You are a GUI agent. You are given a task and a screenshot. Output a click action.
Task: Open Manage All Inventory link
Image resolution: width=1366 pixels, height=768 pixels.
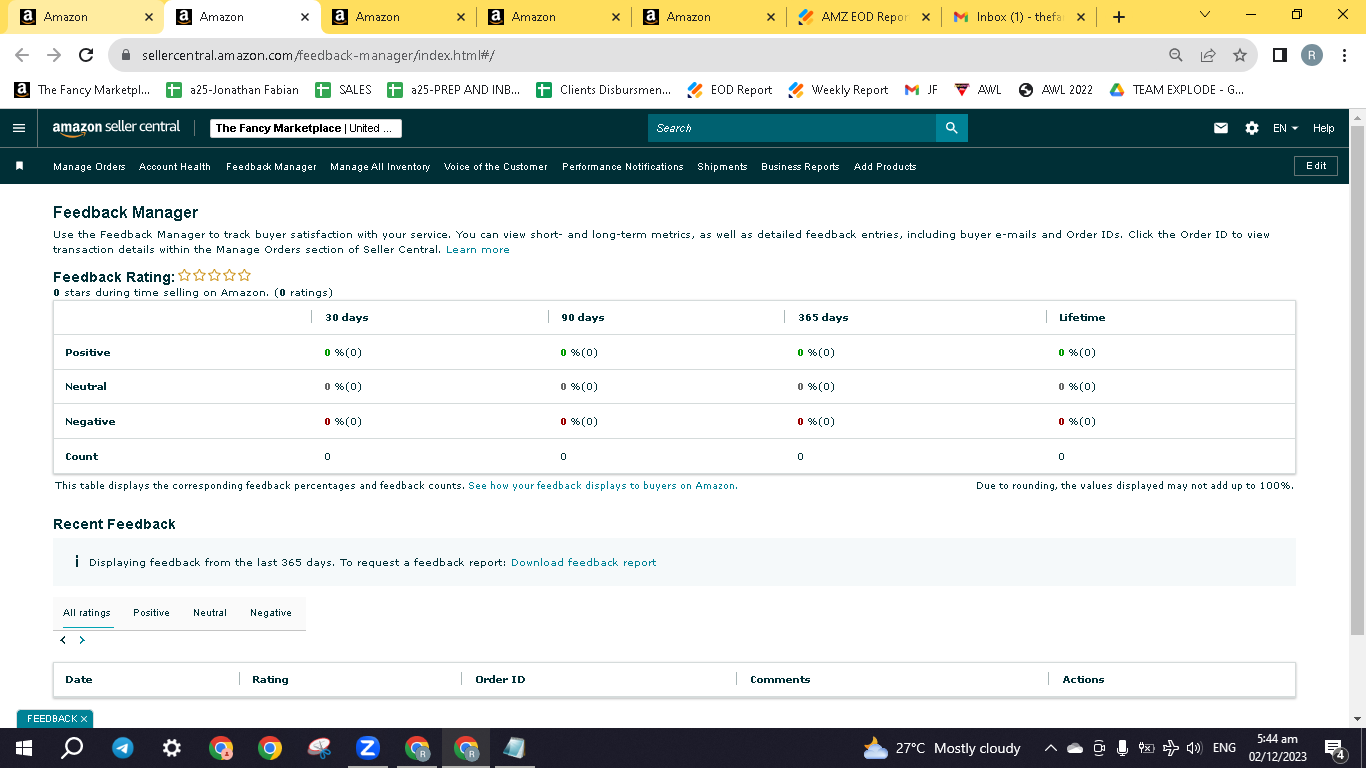tap(380, 167)
